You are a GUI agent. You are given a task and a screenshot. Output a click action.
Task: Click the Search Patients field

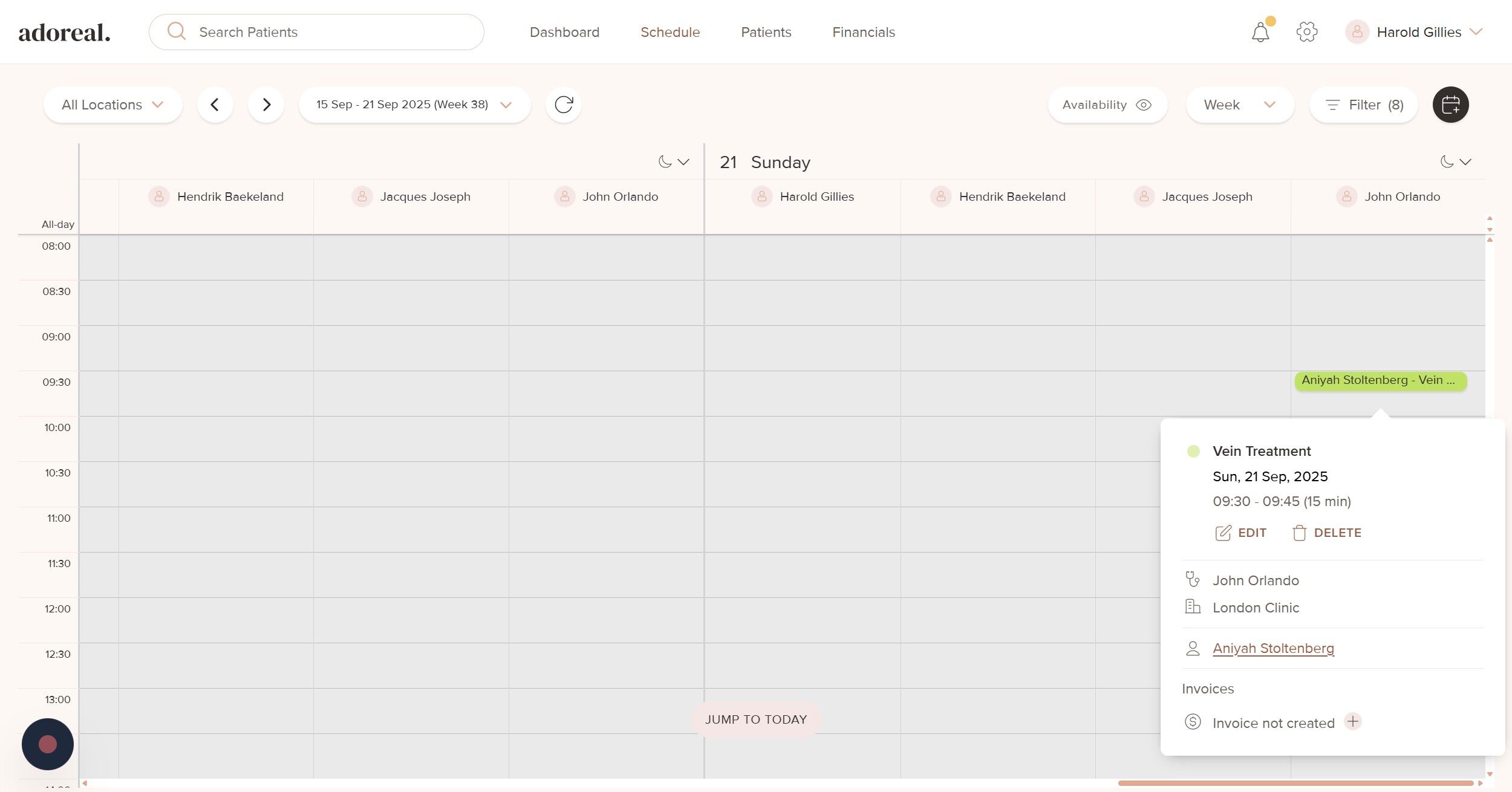pos(316,32)
